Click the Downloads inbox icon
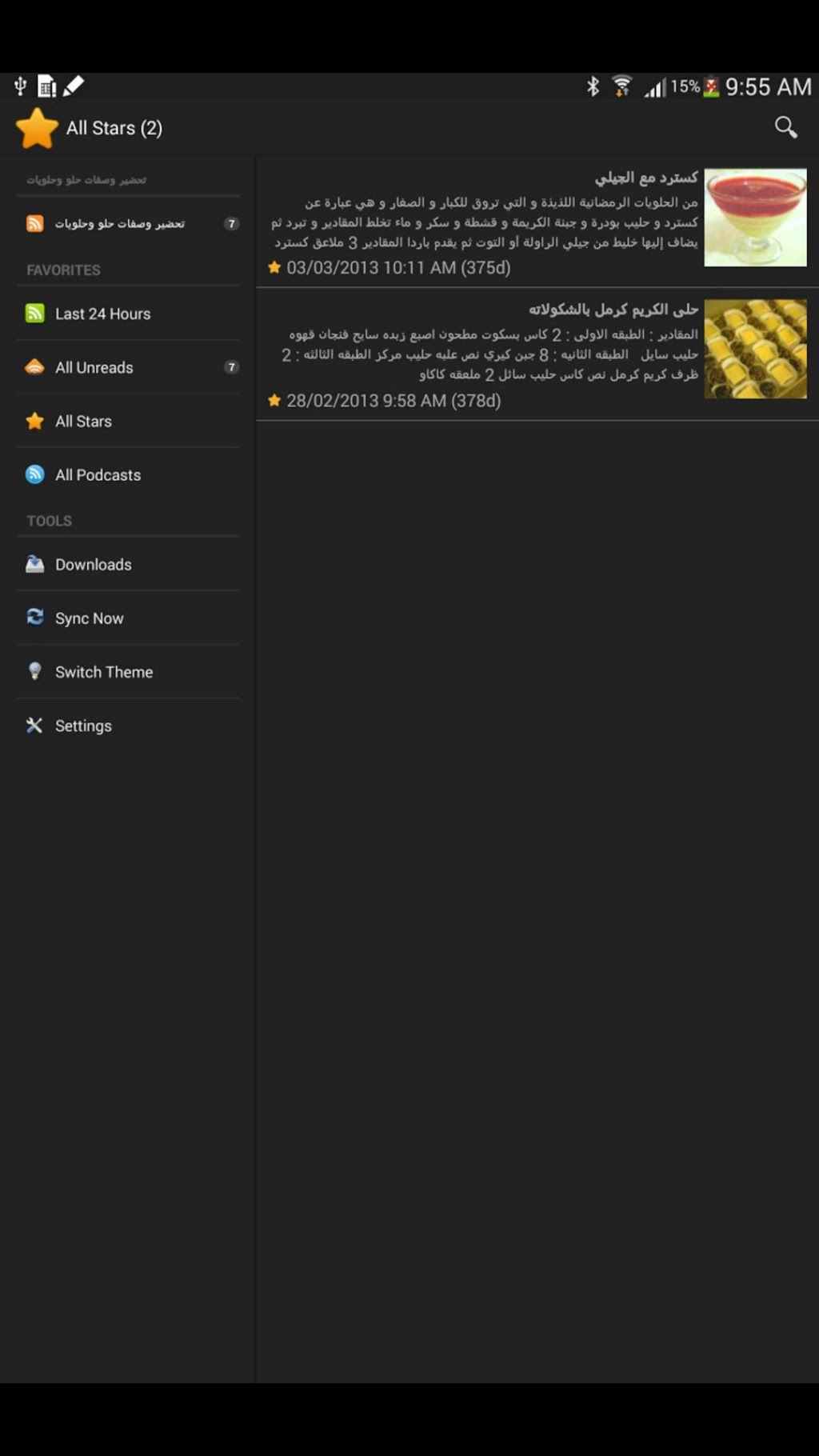 click(x=34, y=564)
